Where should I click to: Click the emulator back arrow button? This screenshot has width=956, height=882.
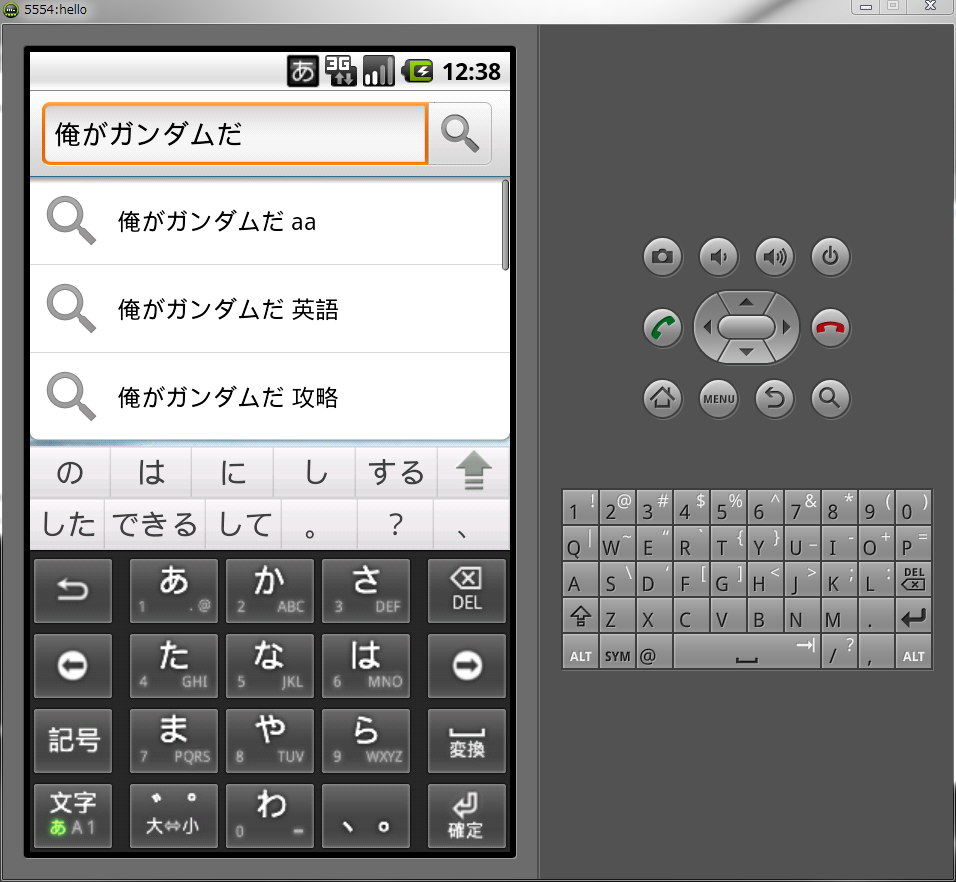[x=774, y=399]
